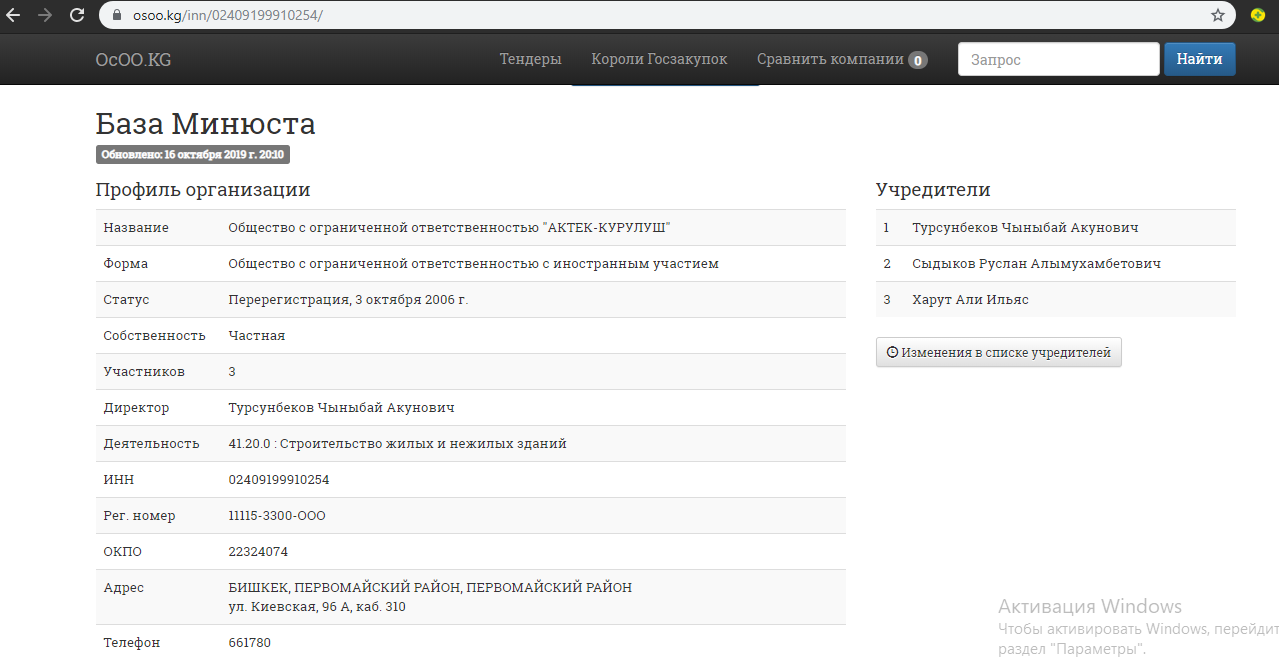
Task: Click the browser forward arrow
Action: tap(45, 15)
